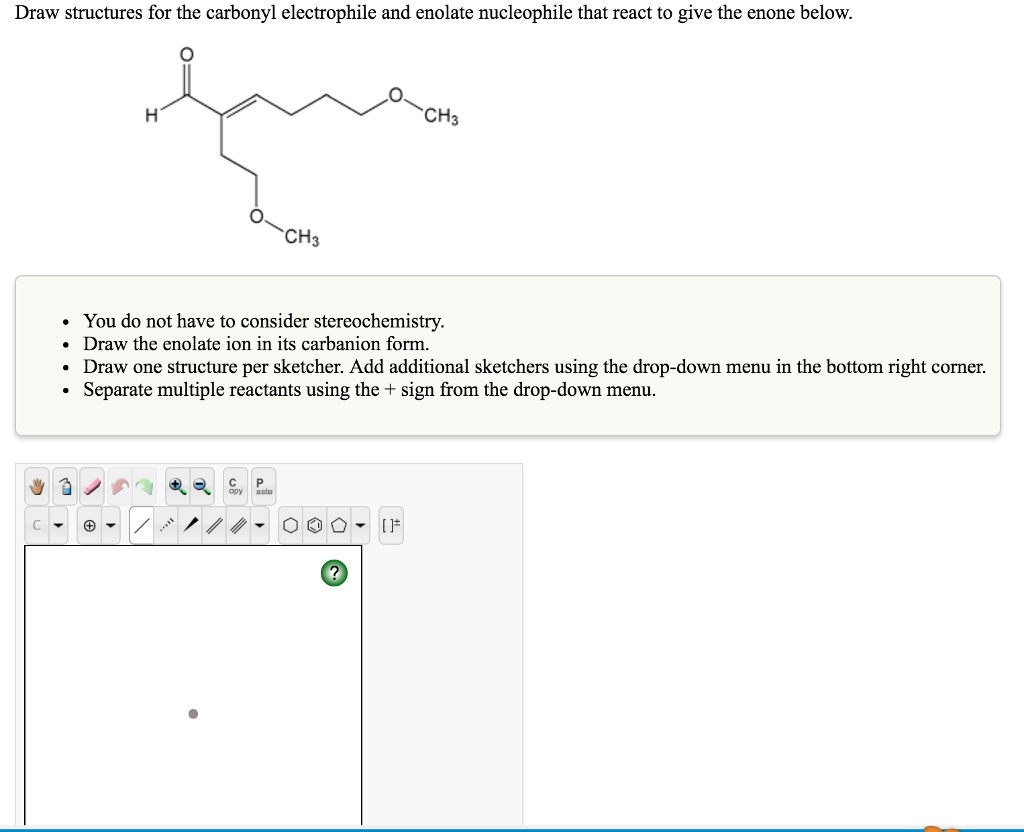Viewport: 1024px width, 832px height.
Task: Select the bracket charge tool
Action: (x=391, y=524)
